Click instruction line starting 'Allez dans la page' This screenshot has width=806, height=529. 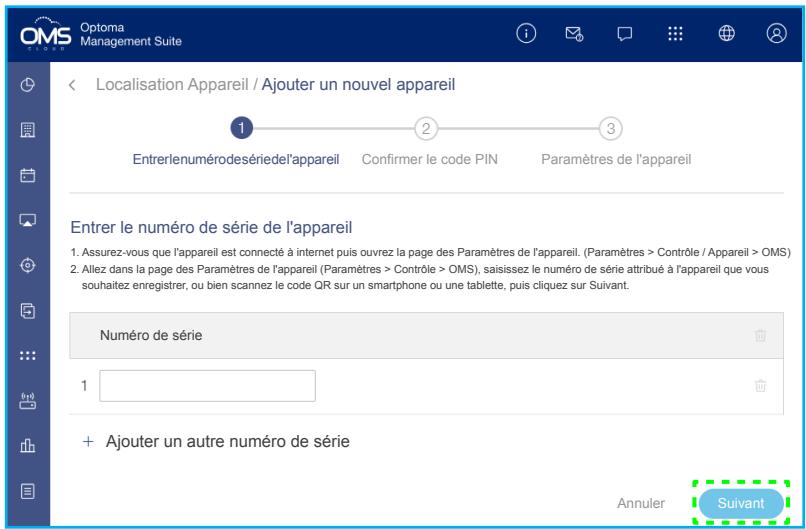click(x=419, y=277)
